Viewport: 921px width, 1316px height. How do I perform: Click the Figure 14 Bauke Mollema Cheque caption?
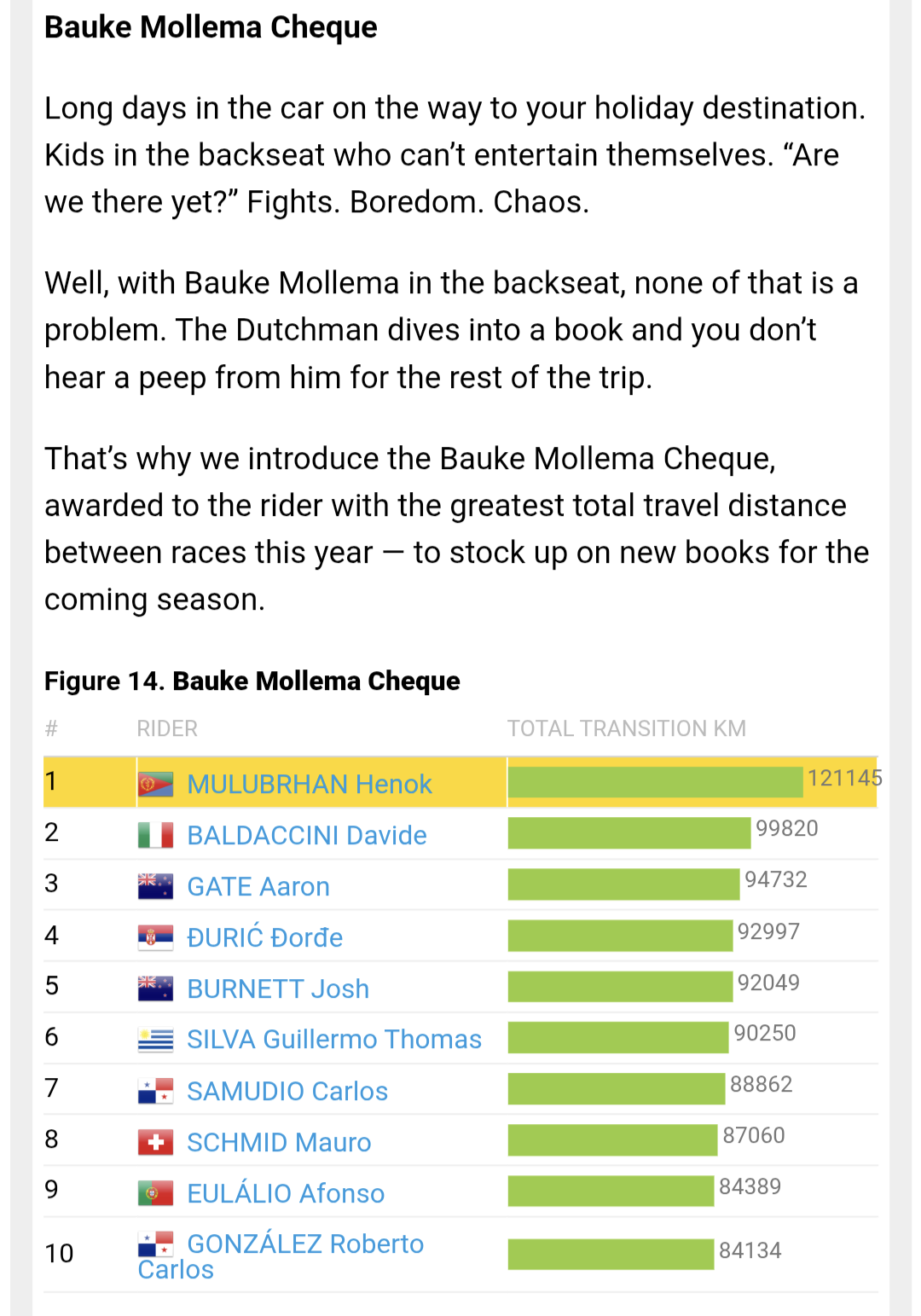click(252, 681)
